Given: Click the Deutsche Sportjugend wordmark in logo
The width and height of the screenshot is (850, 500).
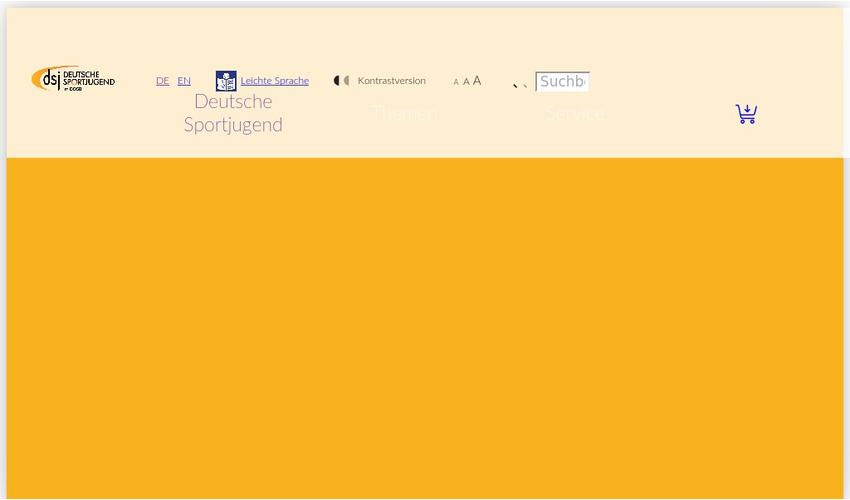Looking at the screenshot, I should [89, 79].
